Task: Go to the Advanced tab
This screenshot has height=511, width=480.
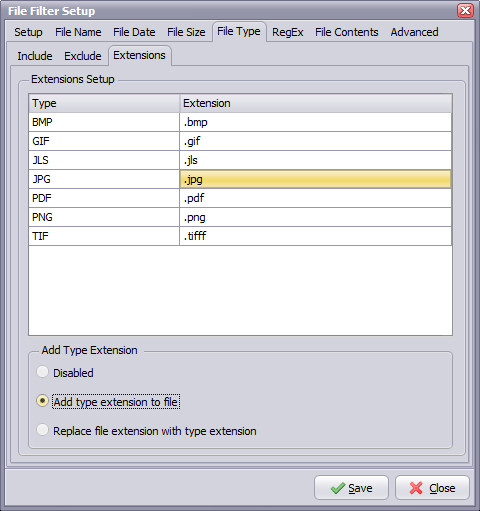Action: click(x=414, y=32)
